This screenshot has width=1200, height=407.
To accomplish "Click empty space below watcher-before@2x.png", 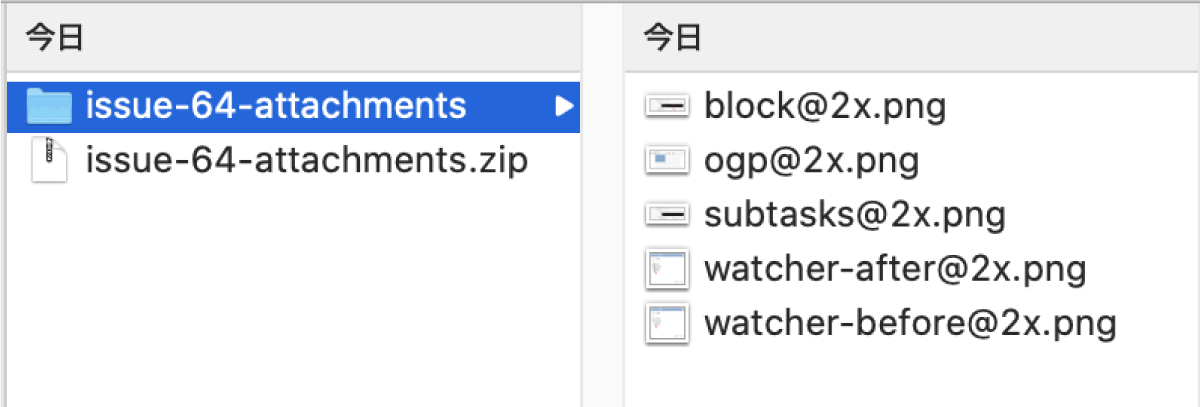I will 912,379.
